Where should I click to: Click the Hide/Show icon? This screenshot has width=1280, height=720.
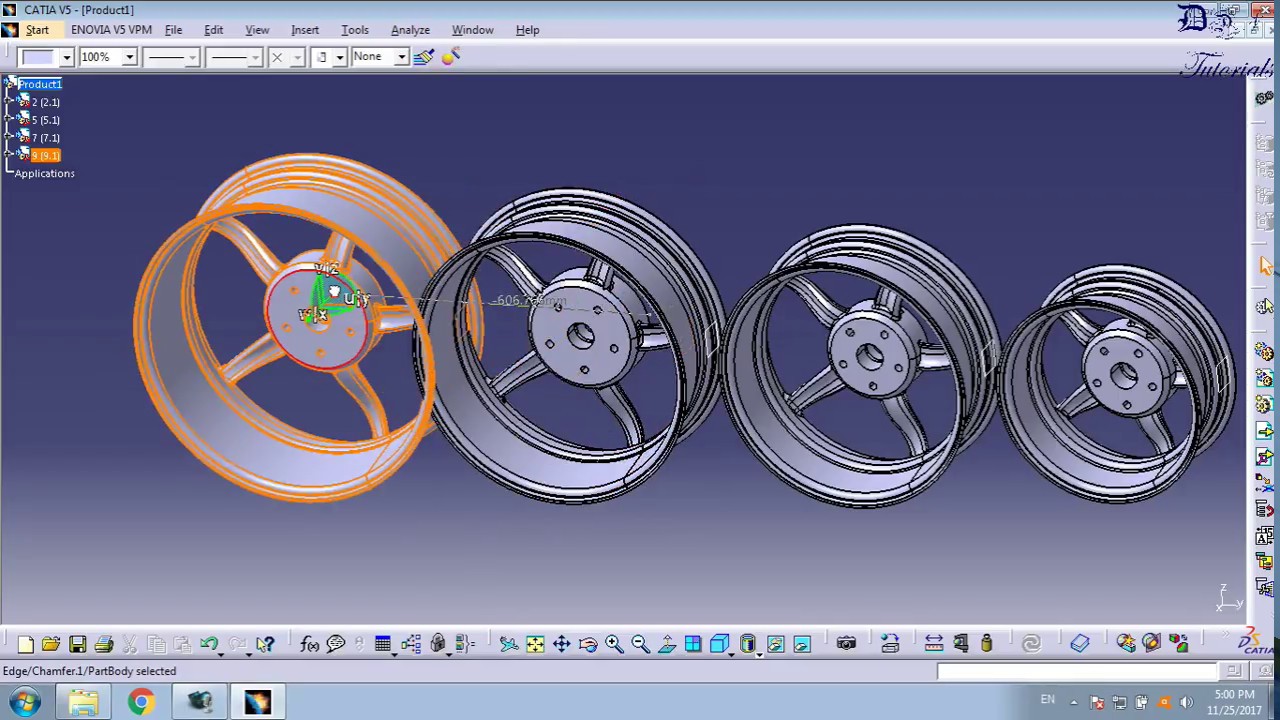(x=776, y=644)
